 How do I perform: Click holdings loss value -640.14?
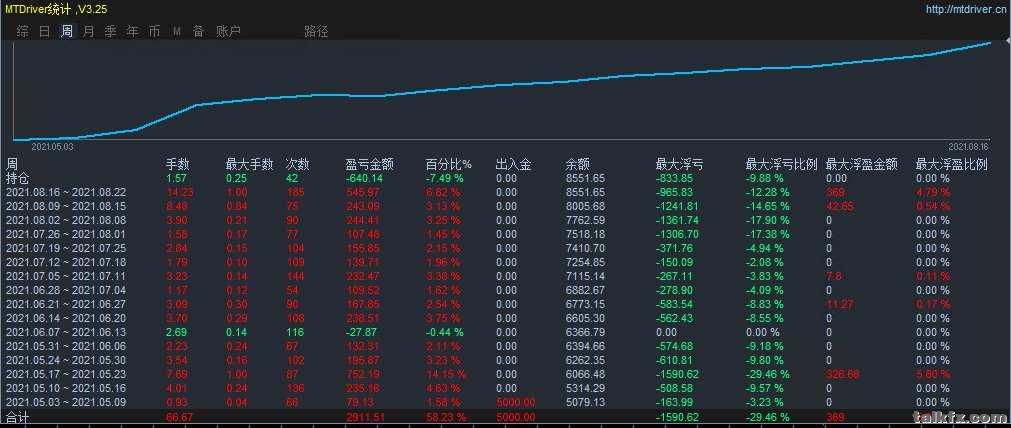pyautogui.click(x=364, y=178)
